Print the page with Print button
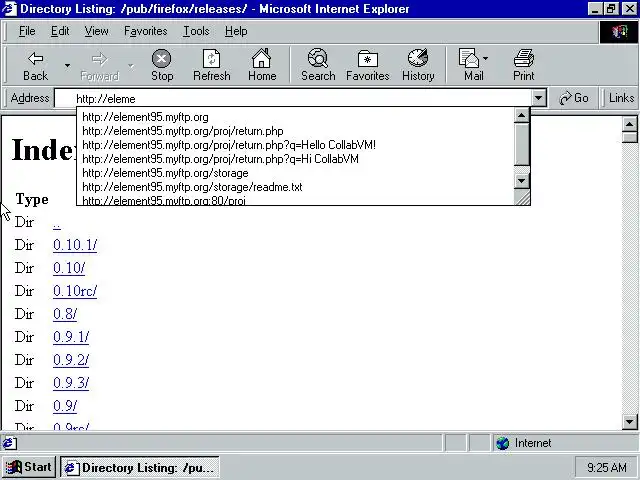640x480 pixels. [x=524, y=66]
